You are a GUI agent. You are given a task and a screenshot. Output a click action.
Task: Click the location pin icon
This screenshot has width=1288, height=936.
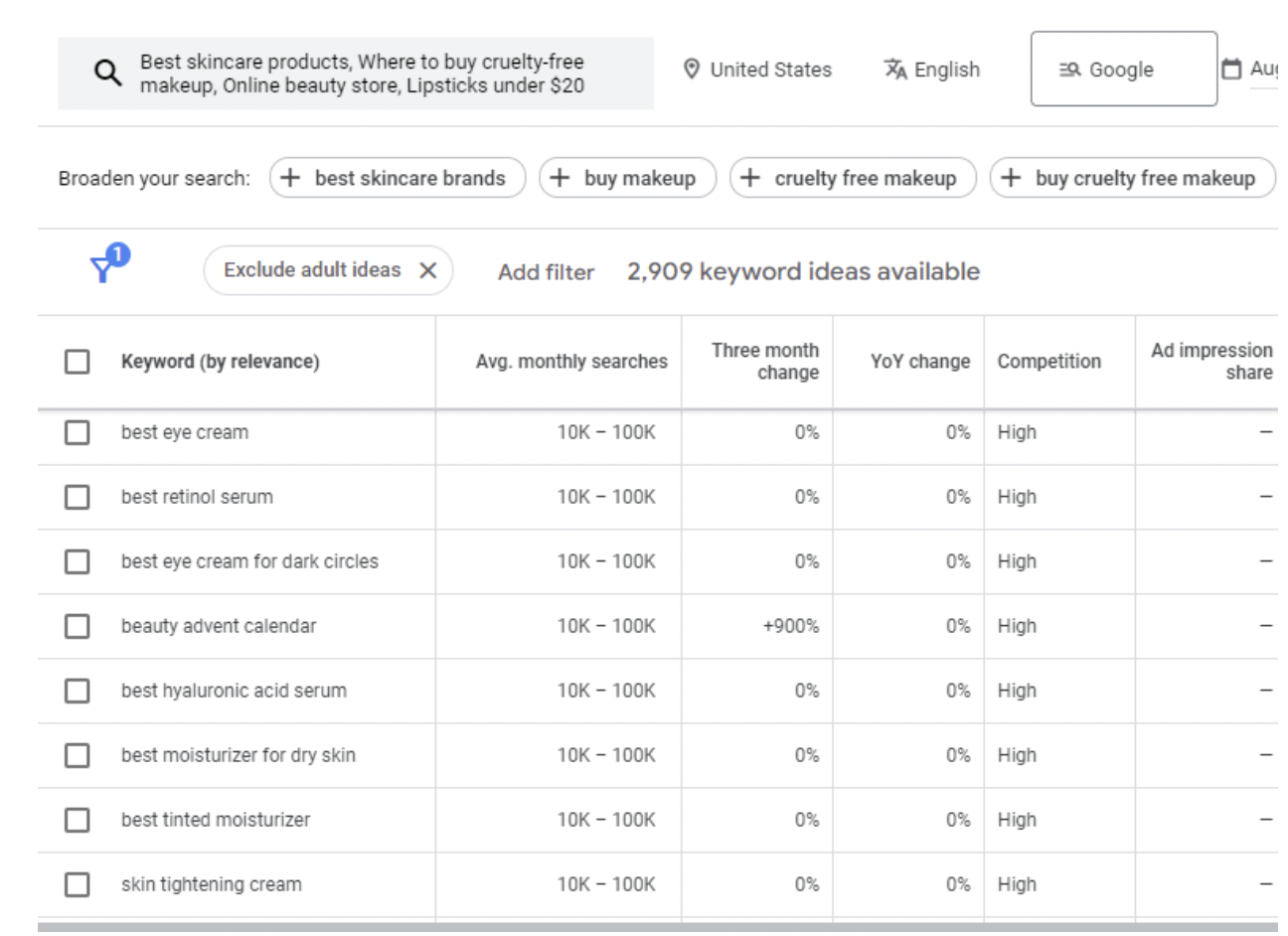tap(692, 70)
